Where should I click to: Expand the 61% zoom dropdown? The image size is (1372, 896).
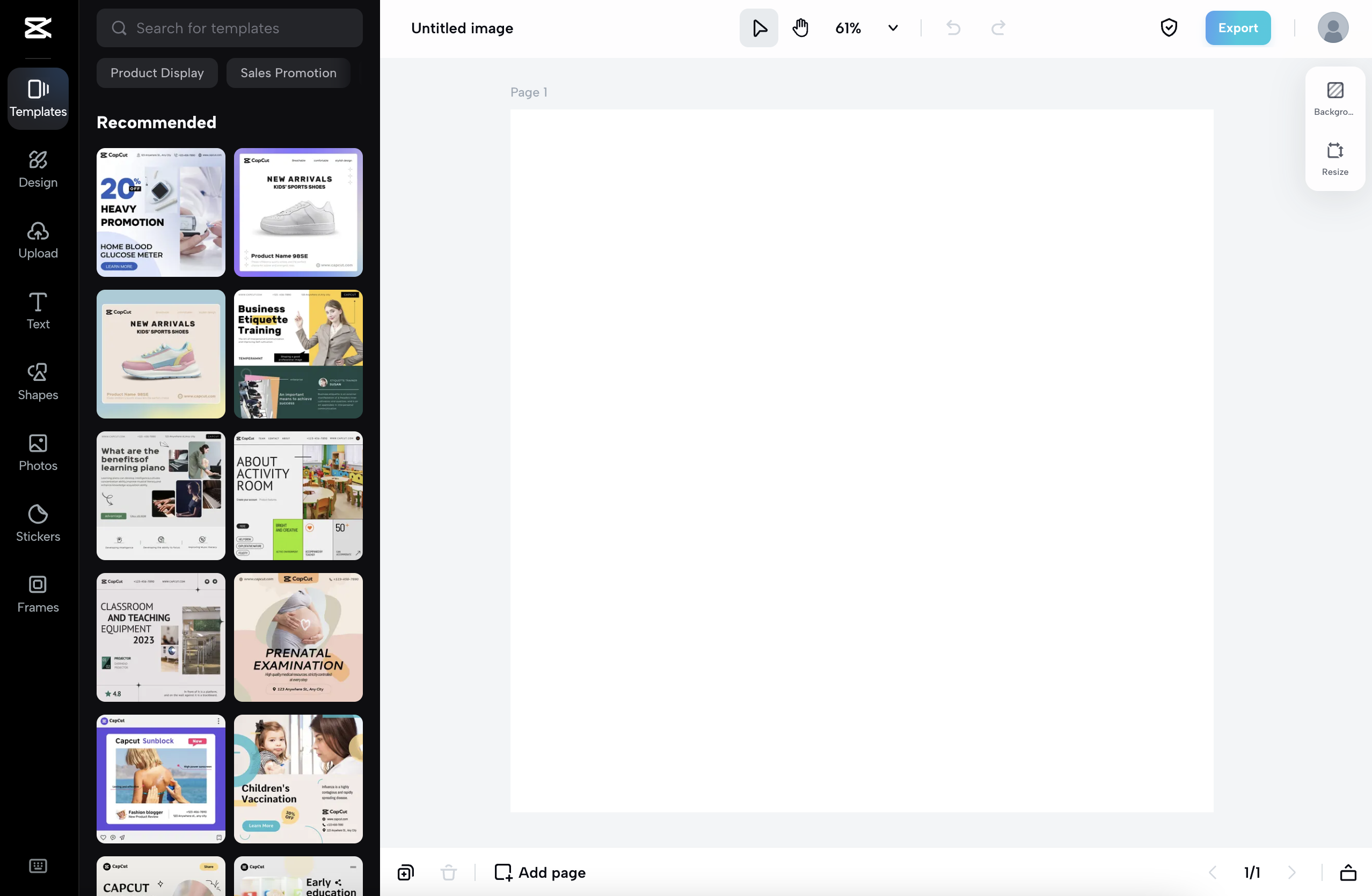coord(892,28)
